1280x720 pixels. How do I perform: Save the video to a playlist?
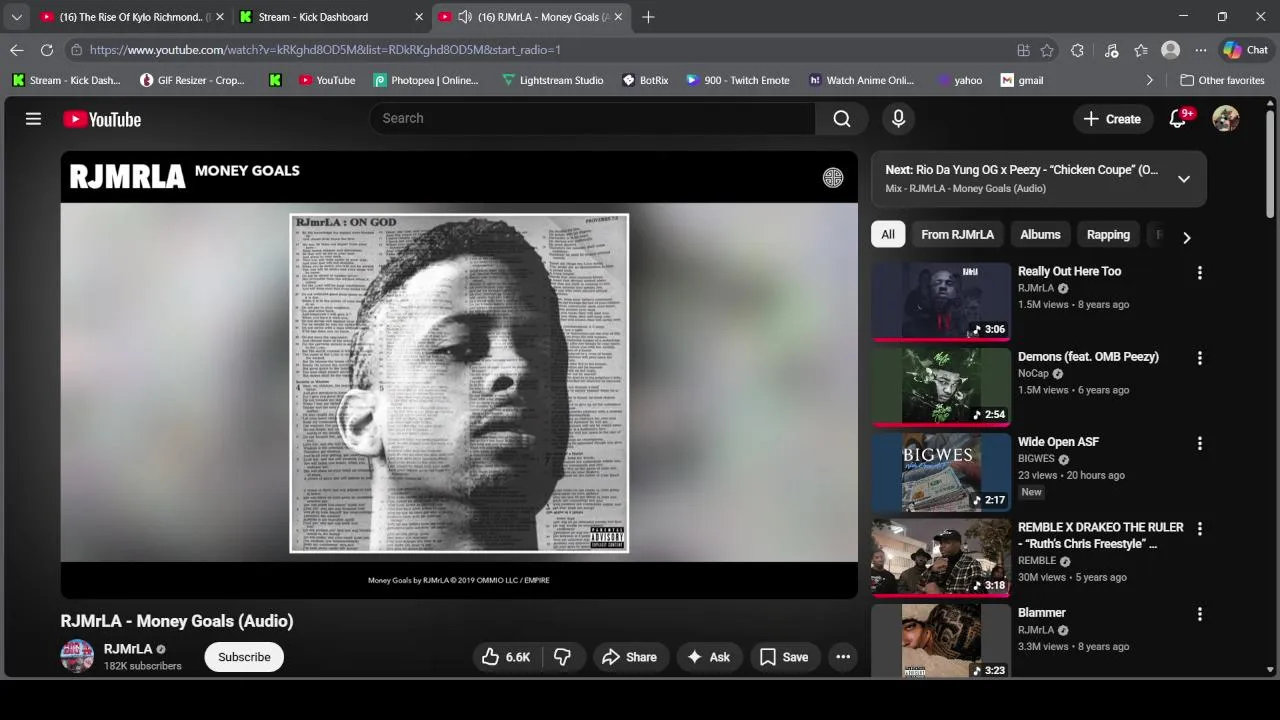pyautogui.click(x=784, y=657)
